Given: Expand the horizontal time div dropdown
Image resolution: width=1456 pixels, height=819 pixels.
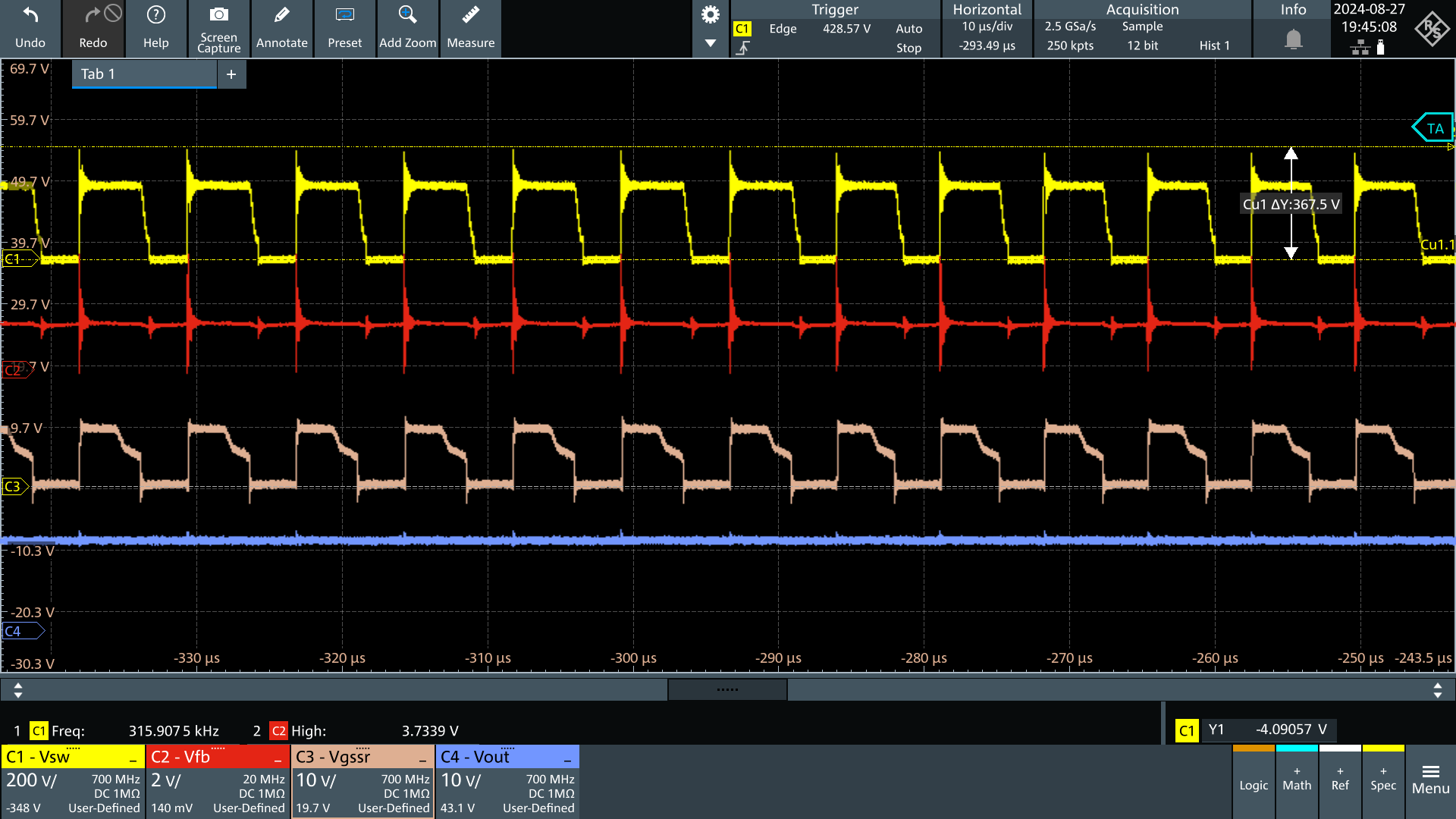Looking at the screenshot, I should (x=984, y=27).
